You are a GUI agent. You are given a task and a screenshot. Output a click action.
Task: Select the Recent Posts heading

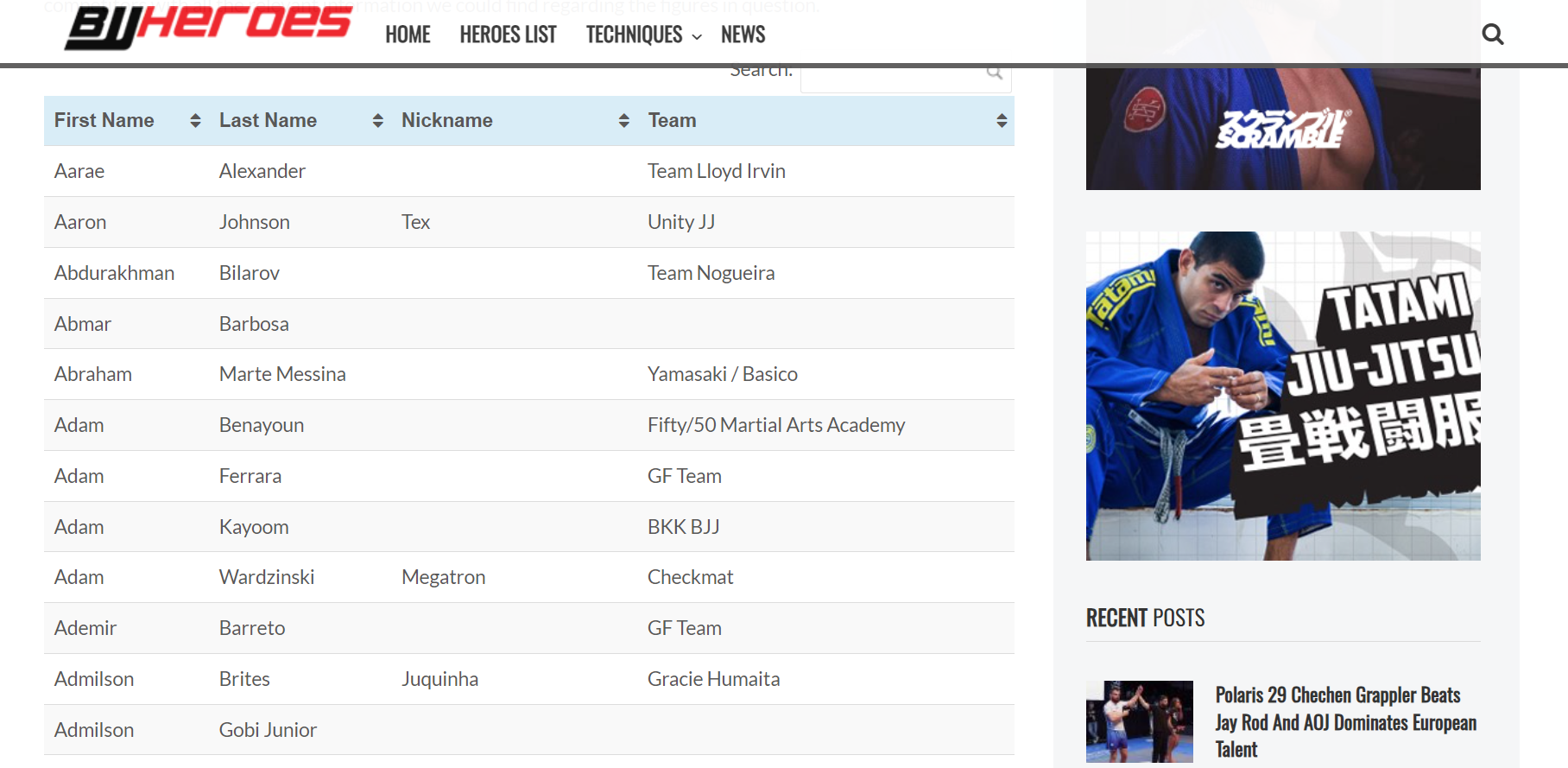pyautogui.click(x=1145, y=618)
